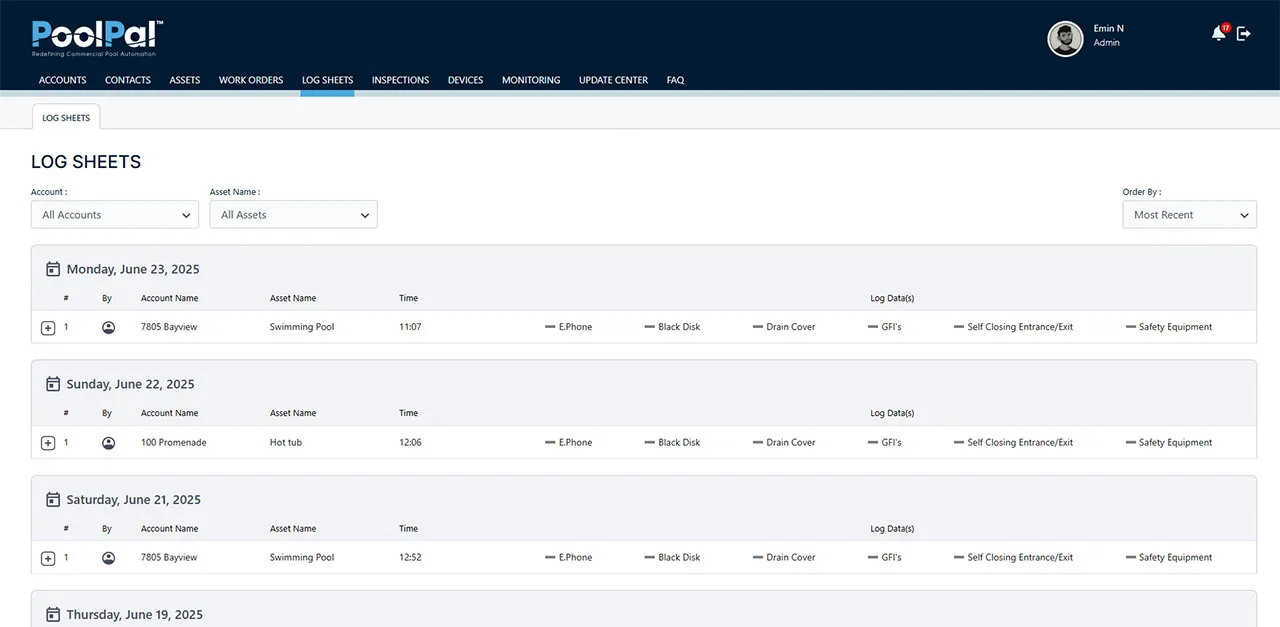
Task: Go to the Work Orders menu
Action: click(x=251, y=80)
